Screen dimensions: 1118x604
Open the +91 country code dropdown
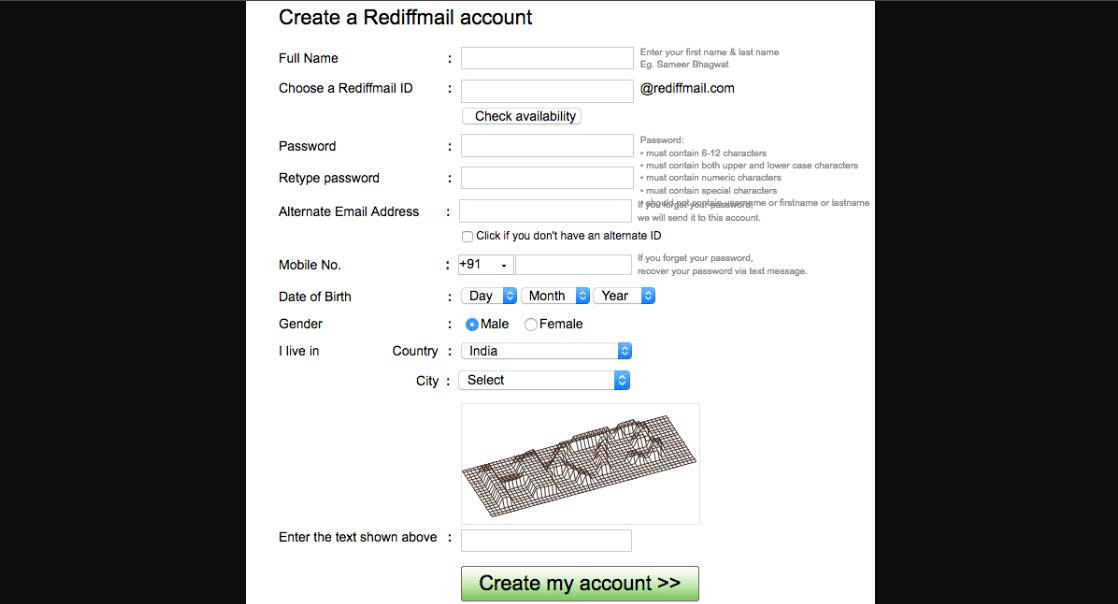click(486, 265)
